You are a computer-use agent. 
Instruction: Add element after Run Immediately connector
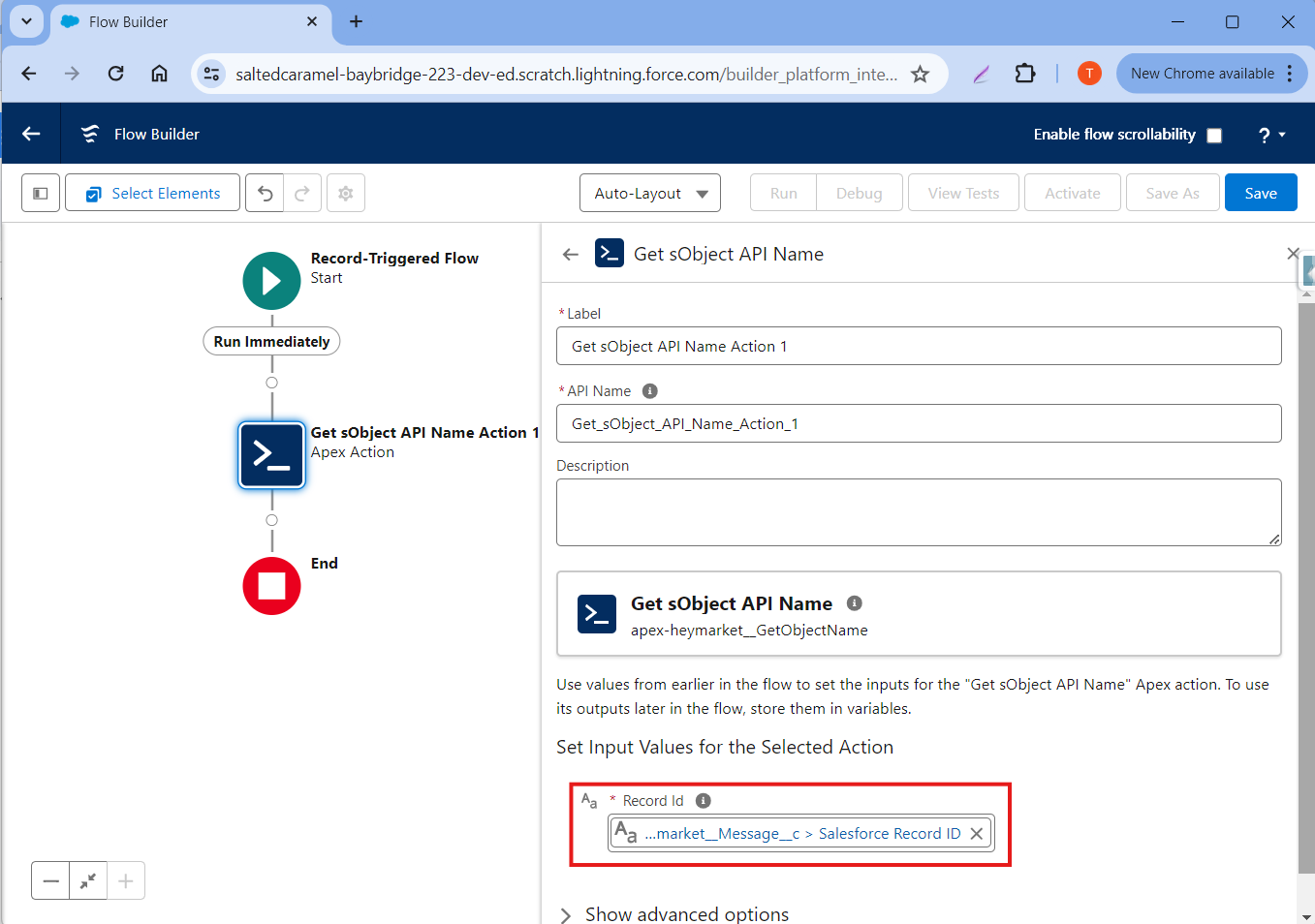pyautogui.click(x=272, y=383)
